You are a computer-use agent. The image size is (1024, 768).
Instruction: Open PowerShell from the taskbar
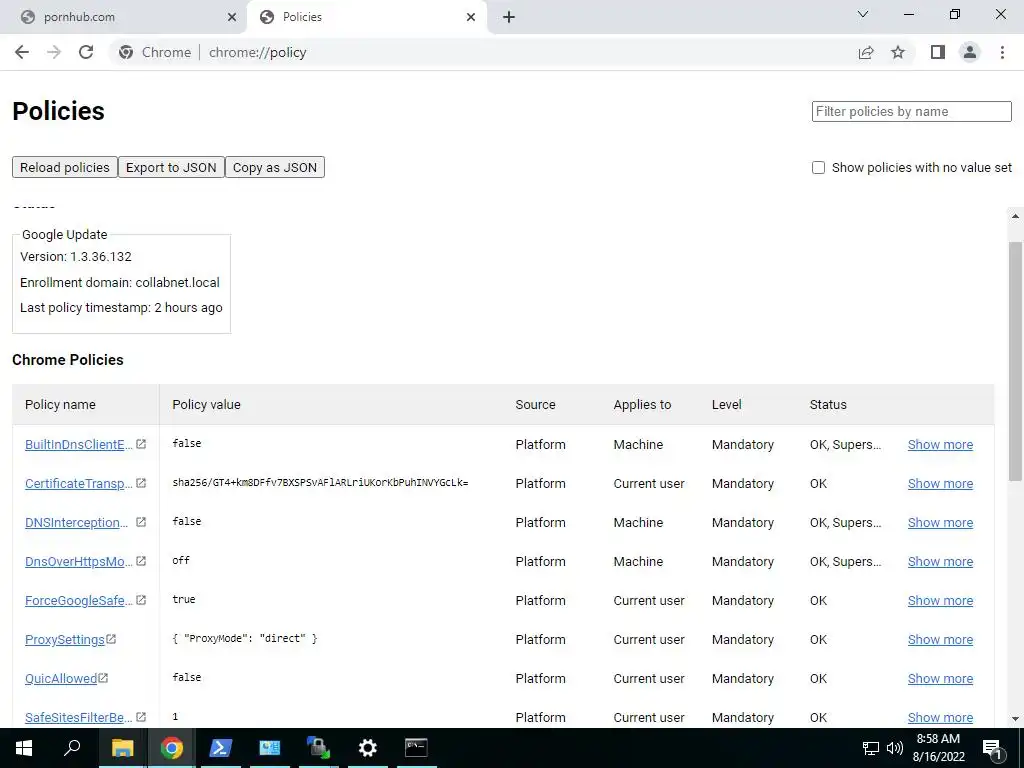220,748
